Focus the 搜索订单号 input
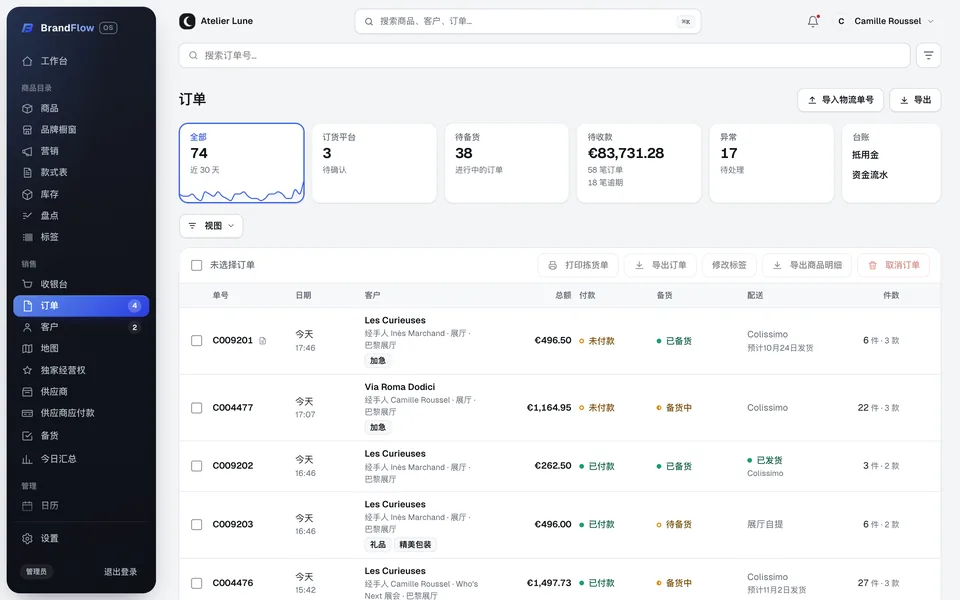The image size is (960, 600). (x=544, y=55)
